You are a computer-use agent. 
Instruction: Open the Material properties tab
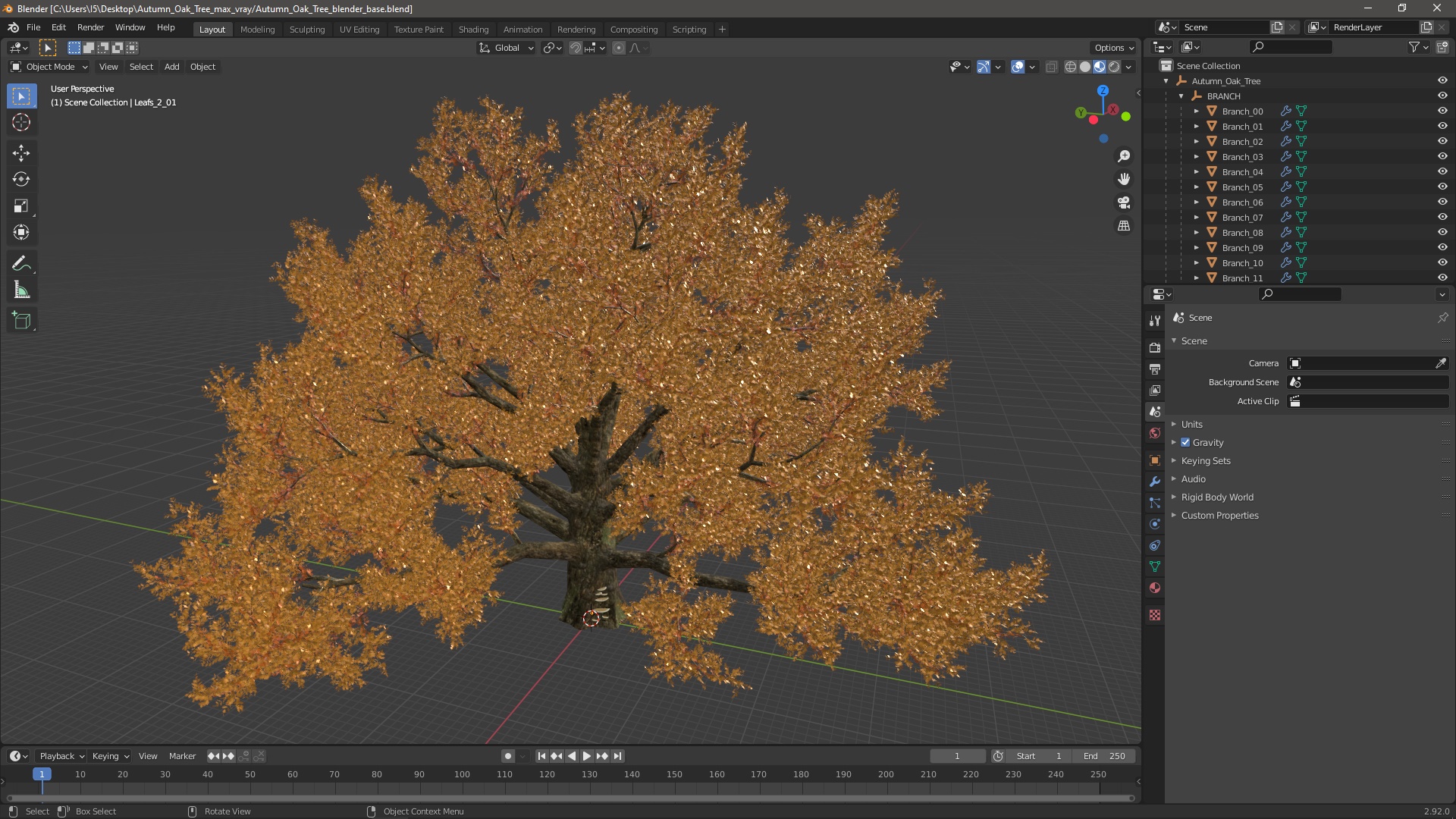[x=1155, y=588]
